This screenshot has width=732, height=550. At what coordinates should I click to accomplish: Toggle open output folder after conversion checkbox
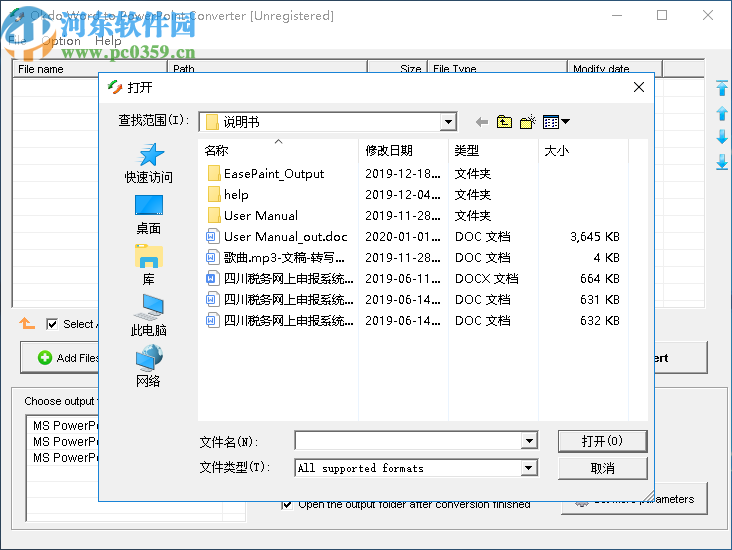[x=287, y=505]
